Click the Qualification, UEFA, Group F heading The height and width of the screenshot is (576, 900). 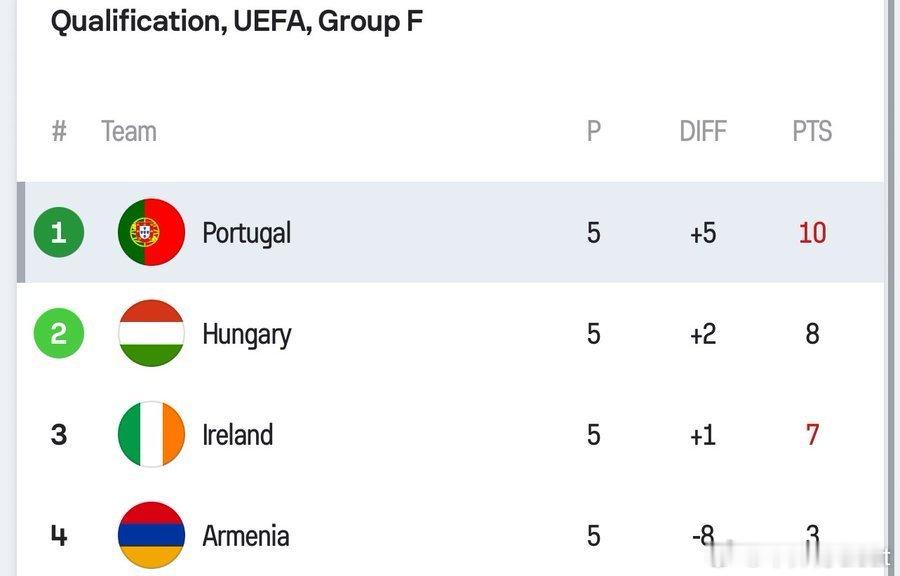click(x=237, y=21)
